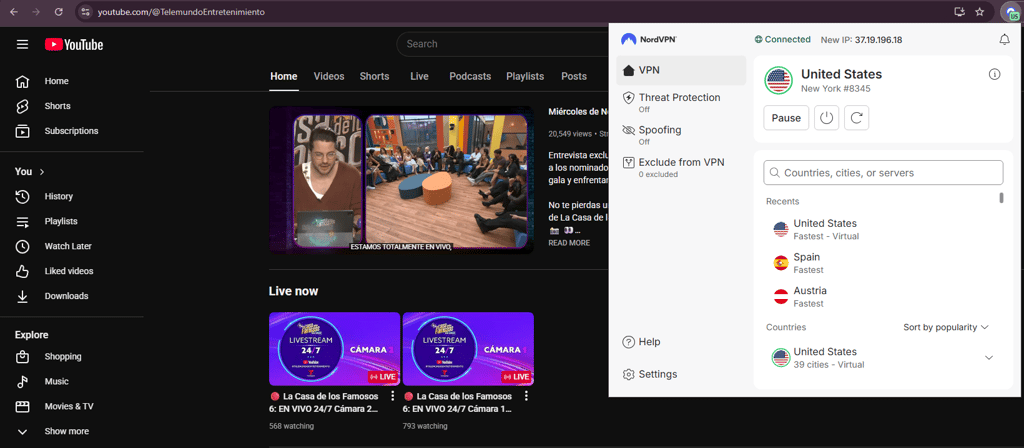The image size is (1024, 448).
Task: Click the site info icon in address bar
Action: tap(86, 12)
